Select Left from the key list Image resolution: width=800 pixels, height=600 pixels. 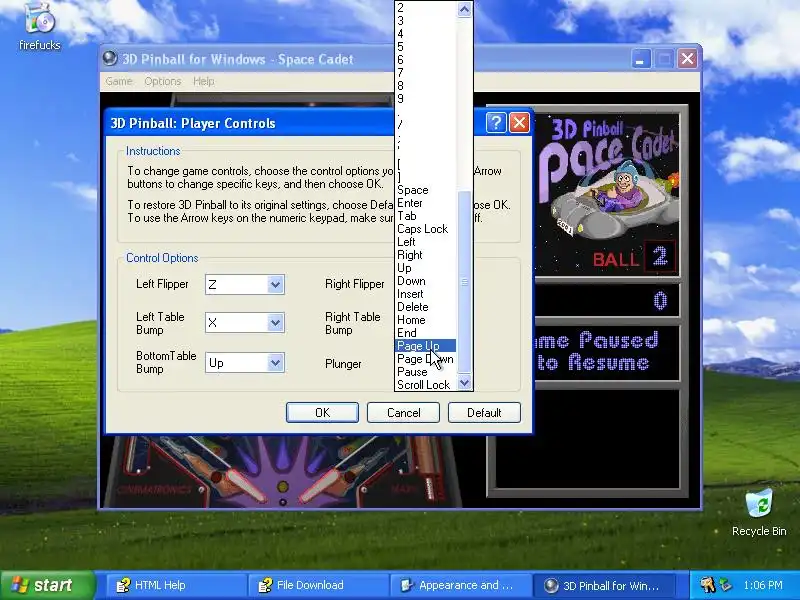pyautogui.click(x=426, y=242)
